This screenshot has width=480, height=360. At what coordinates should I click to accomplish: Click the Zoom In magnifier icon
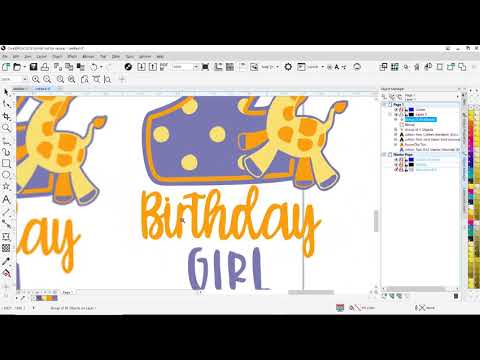pyautogui.click(x=36, y=79)
